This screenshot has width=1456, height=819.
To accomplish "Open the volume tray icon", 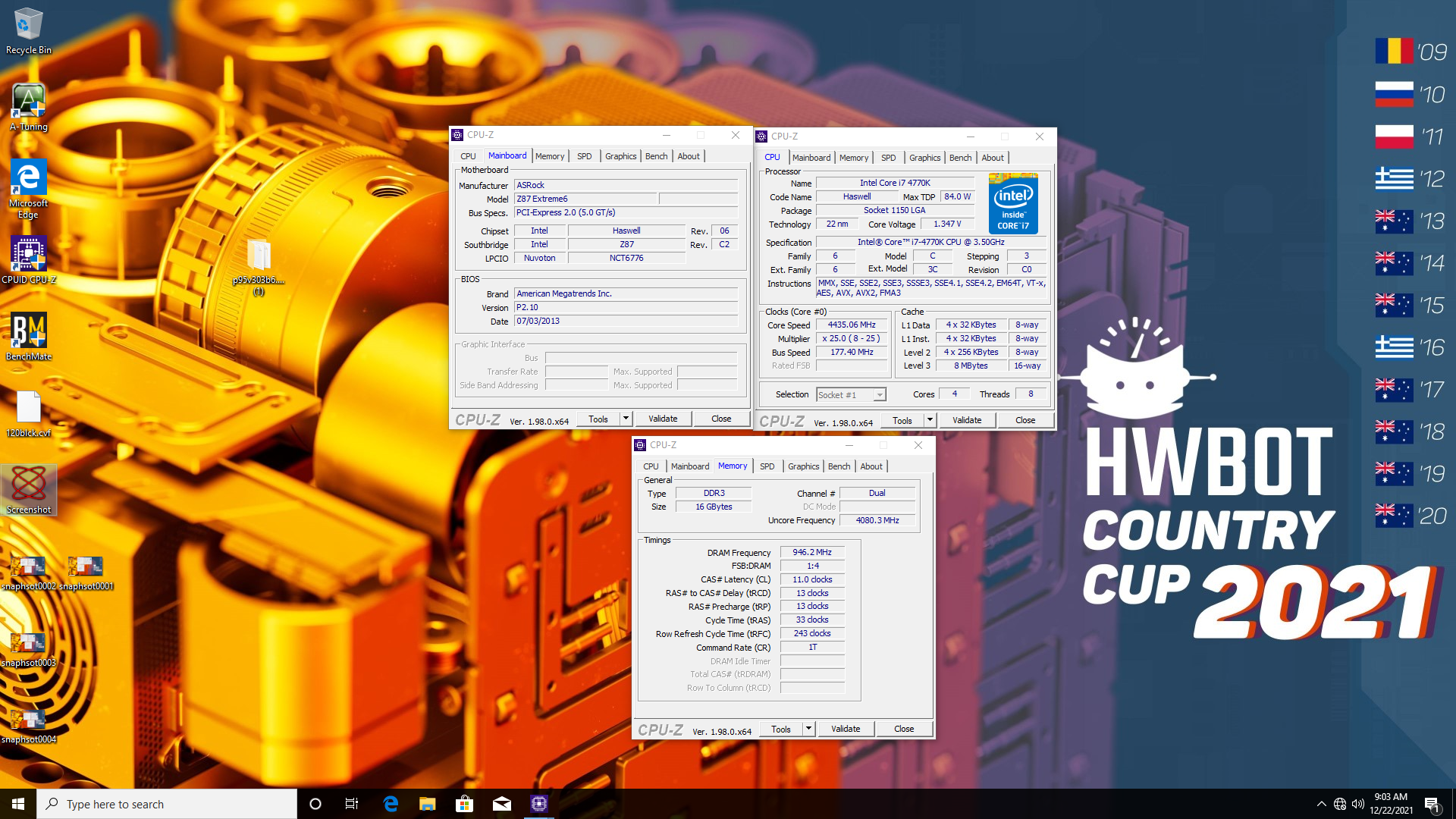I will pyautogui.click(x=1358, y=804).
